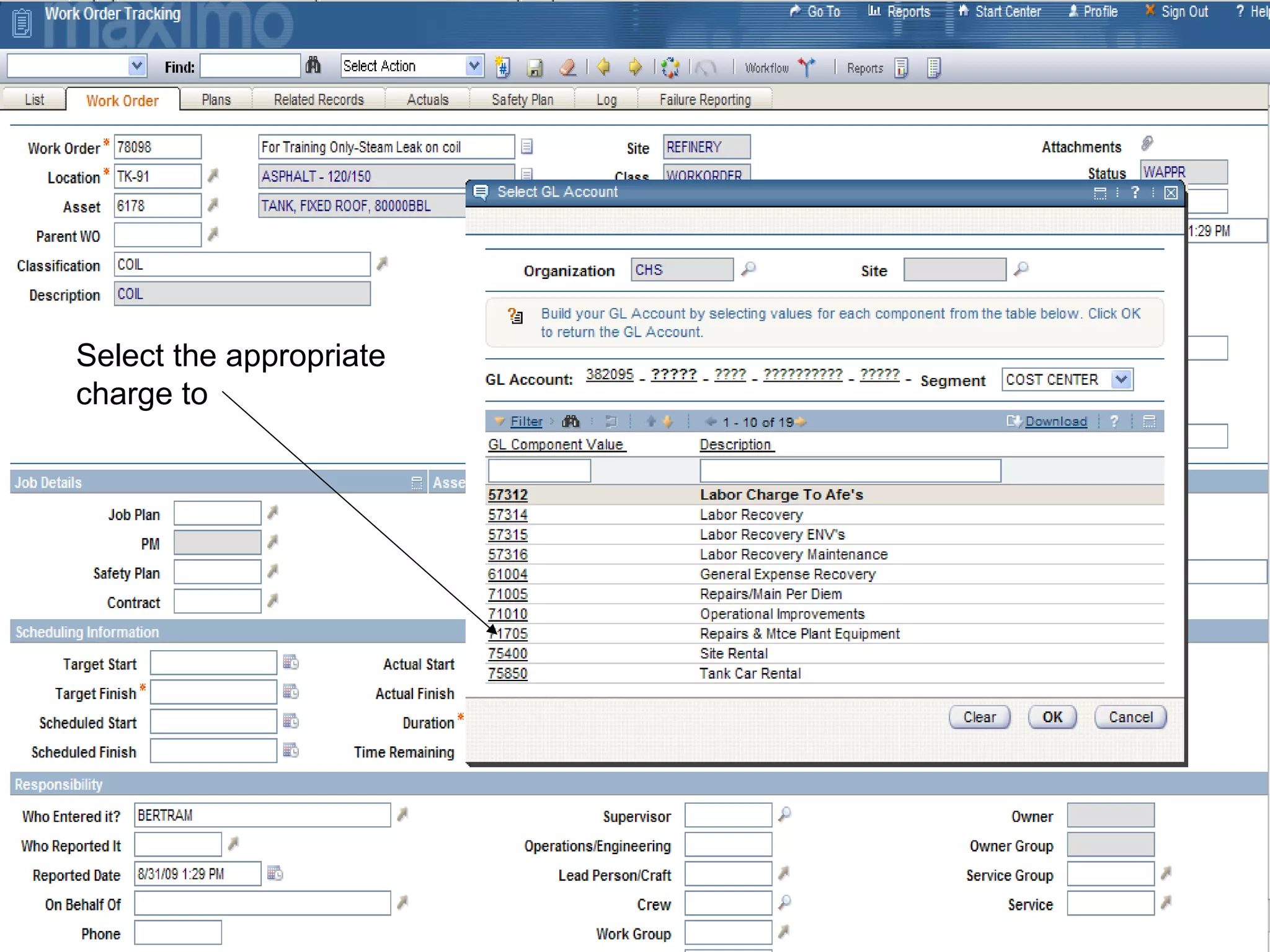Go to the previous record with the left arrow
This screenshot has width=1270, height=952.
click(x=603, y=67)
